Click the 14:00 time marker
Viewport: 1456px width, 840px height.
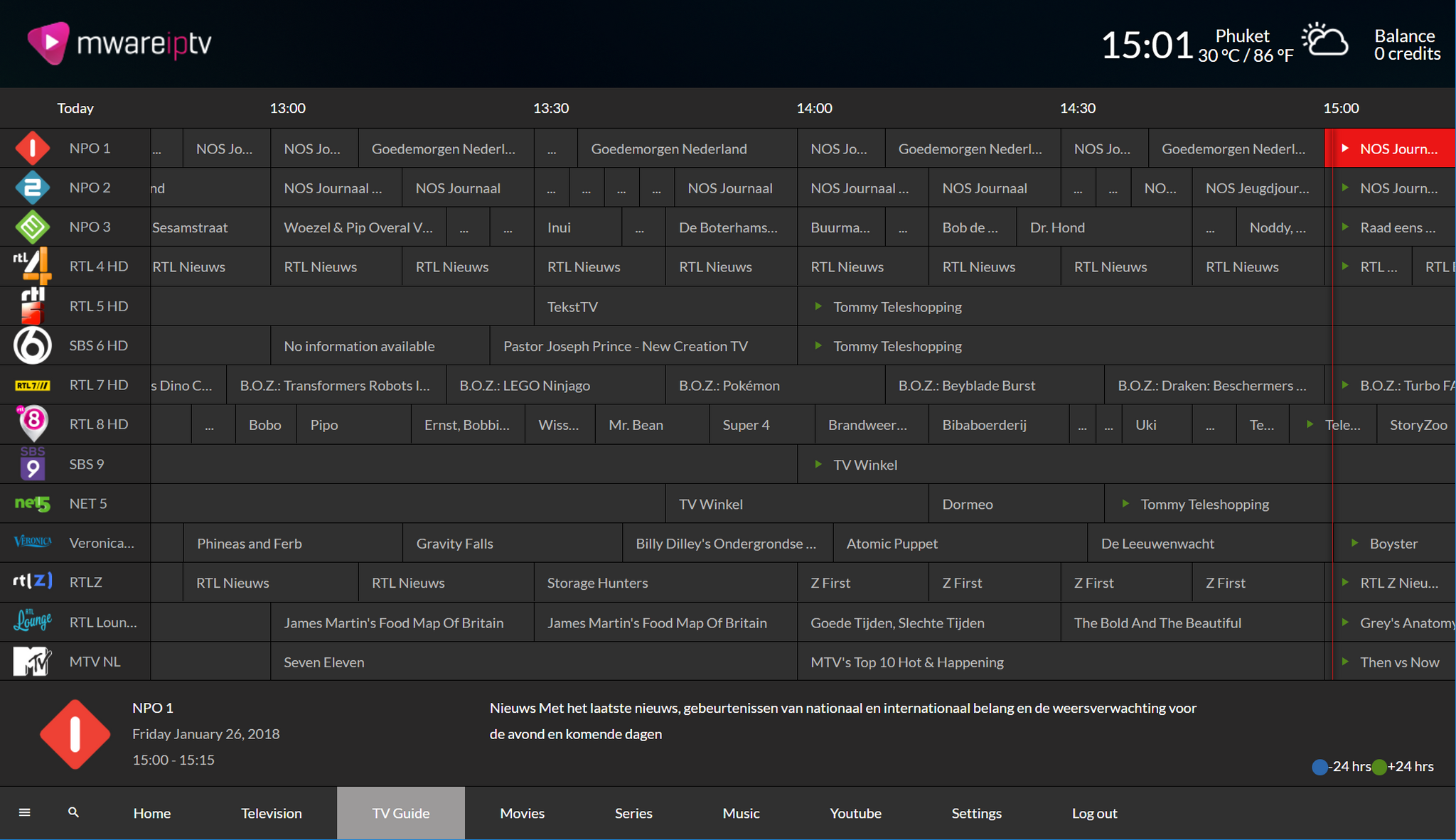coord(814,108)
